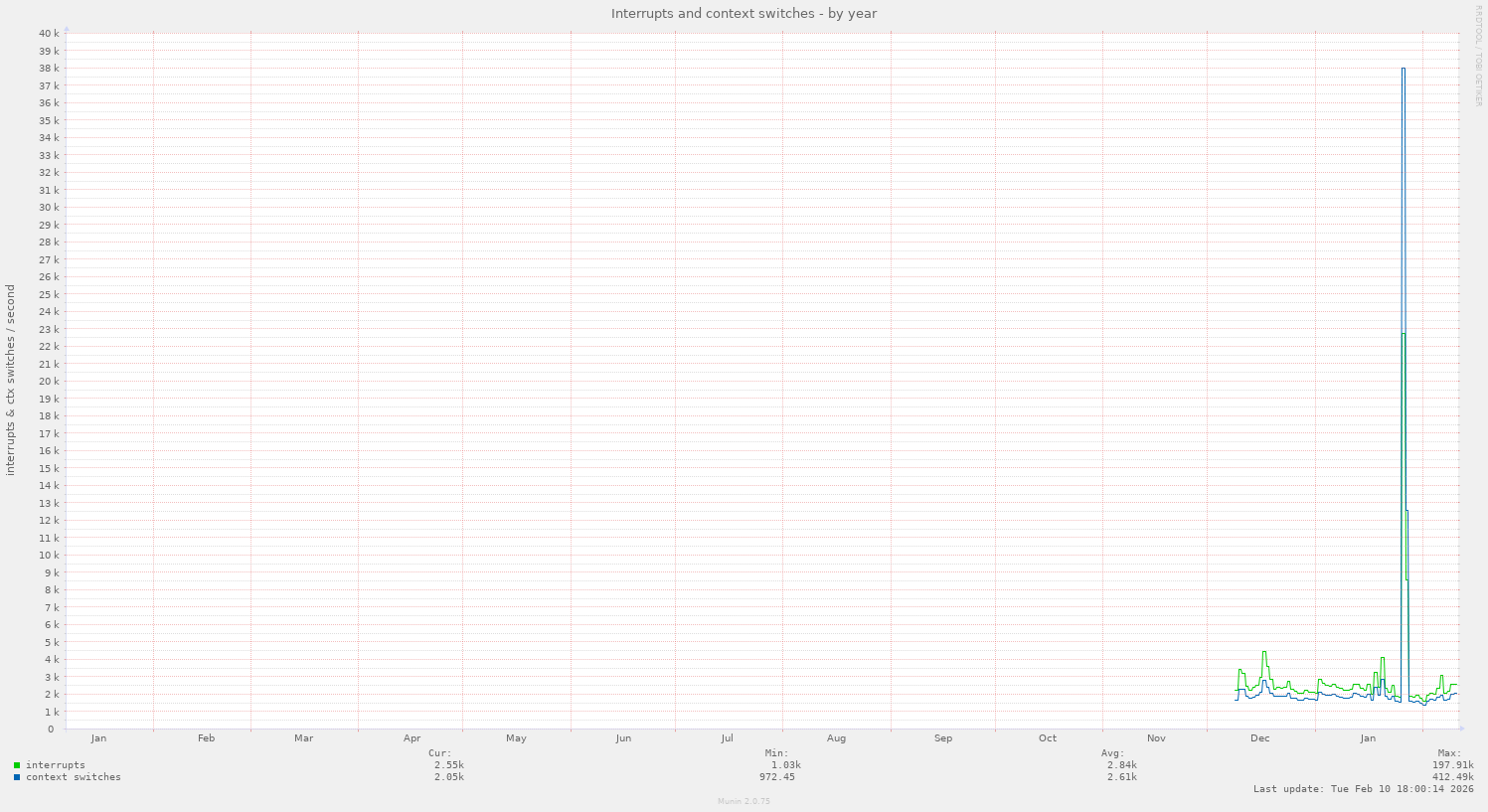Click the graph title Interrupts and context switches
Screen dimensions: 1488x812
(x=744, y=13)
